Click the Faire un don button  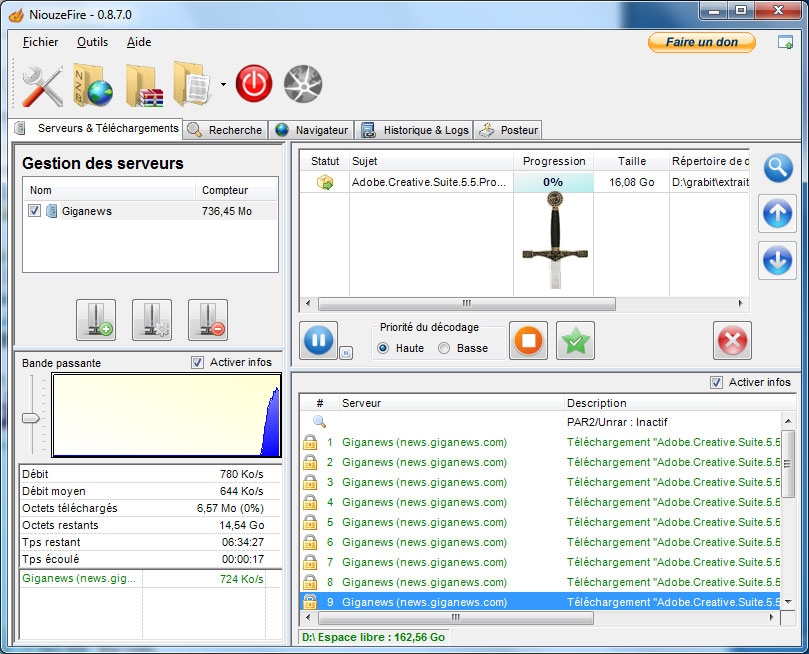[702, 42]
